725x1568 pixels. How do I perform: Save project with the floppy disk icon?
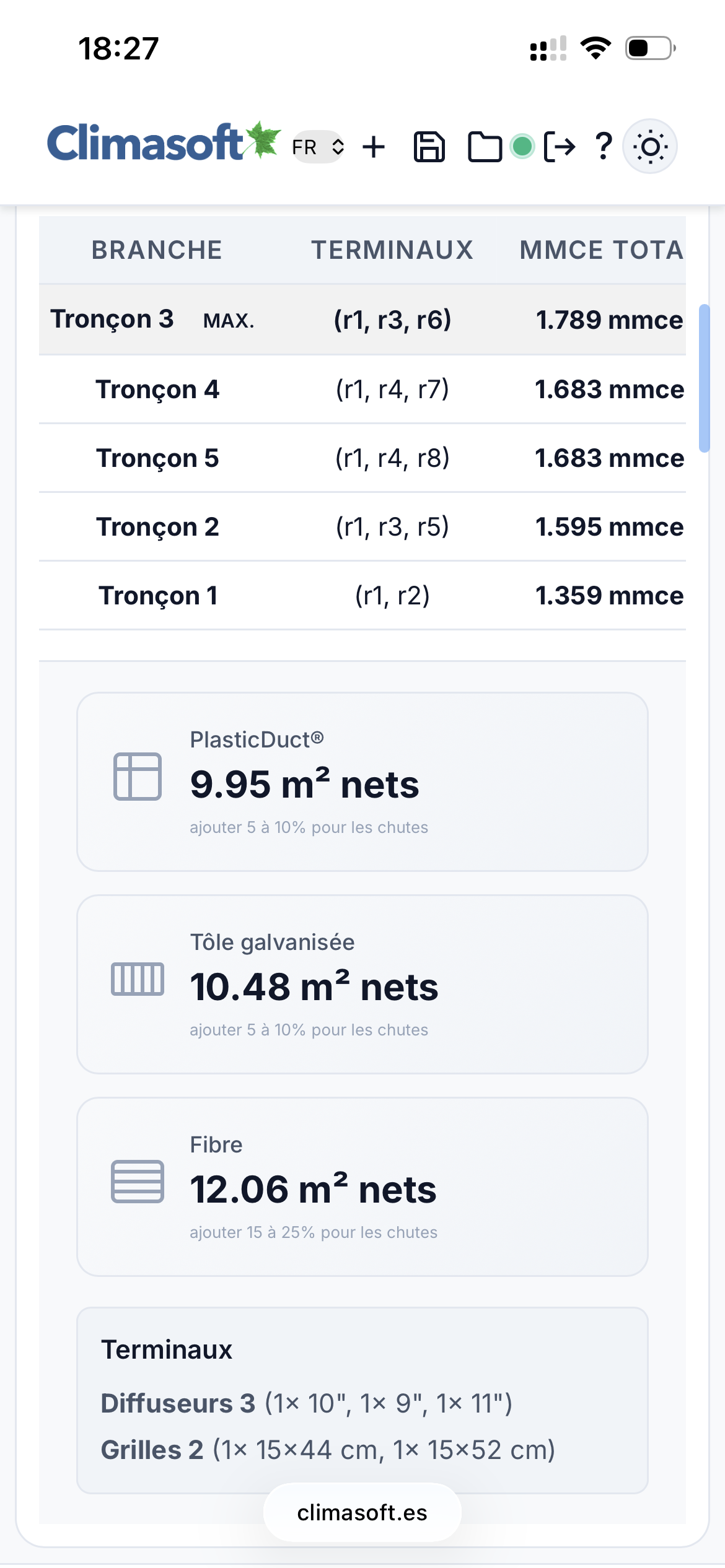click(x=429, y=147)
